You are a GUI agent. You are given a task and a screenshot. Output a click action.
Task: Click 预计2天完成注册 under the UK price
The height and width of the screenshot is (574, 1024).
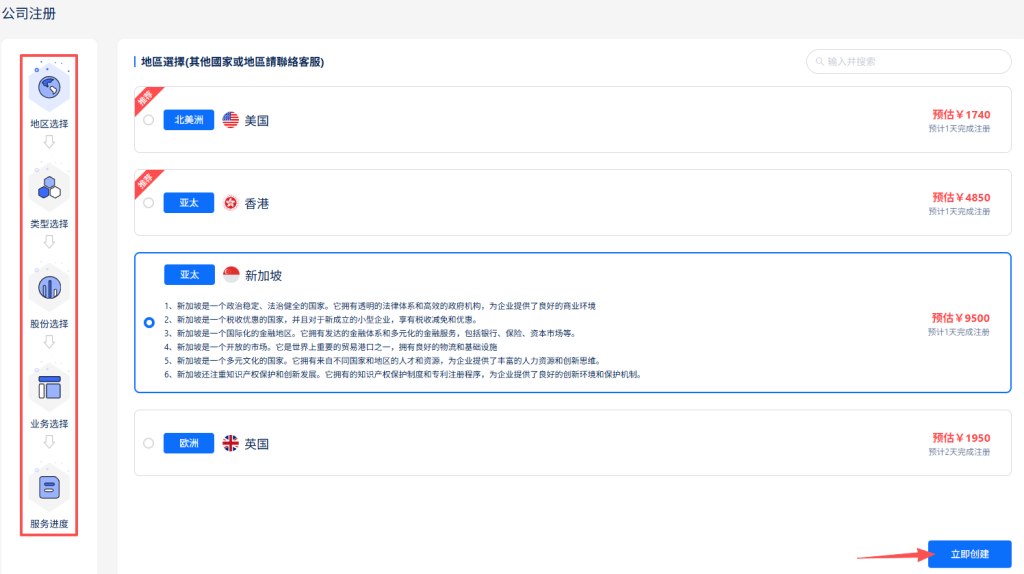point(959,452)
